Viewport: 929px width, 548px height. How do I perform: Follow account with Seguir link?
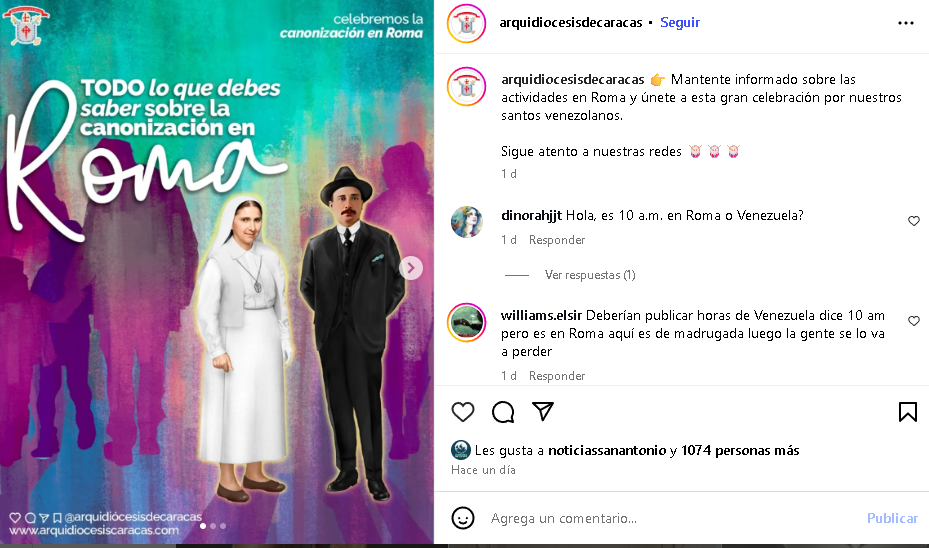[x=680, y=23]
